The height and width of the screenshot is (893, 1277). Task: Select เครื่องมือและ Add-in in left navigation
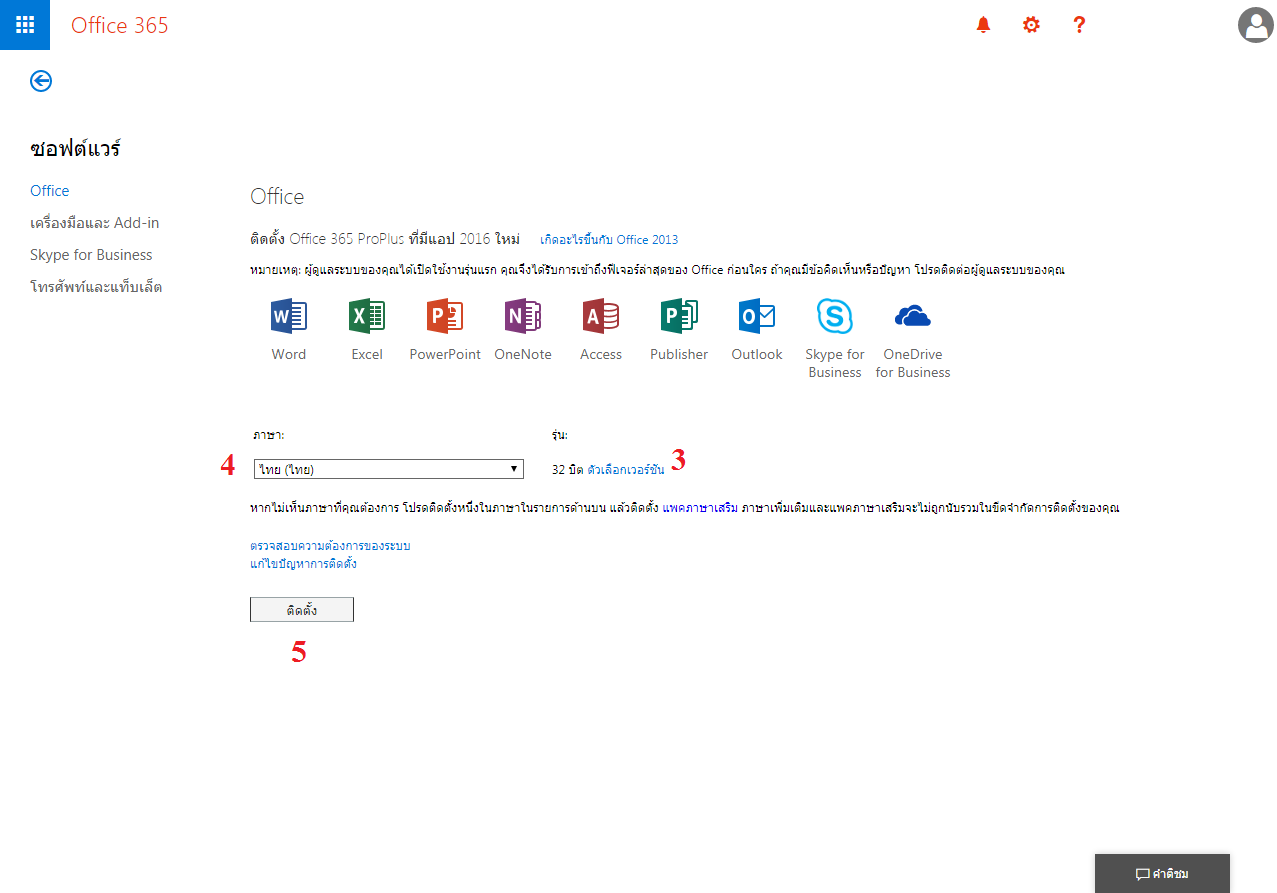[x=95, y=223]
